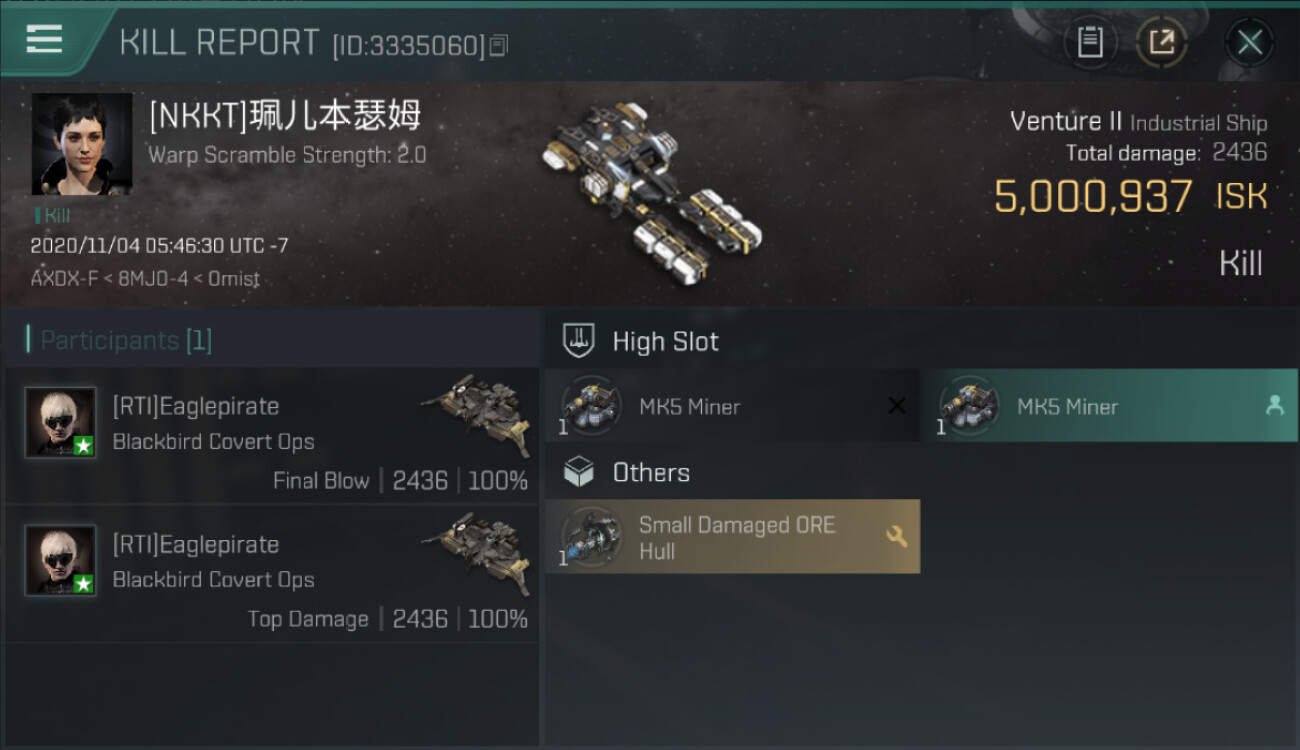Select the destroyed MK5 Miner item
Viewport: 1300px width, 750px height.
[x=732, y=406]
